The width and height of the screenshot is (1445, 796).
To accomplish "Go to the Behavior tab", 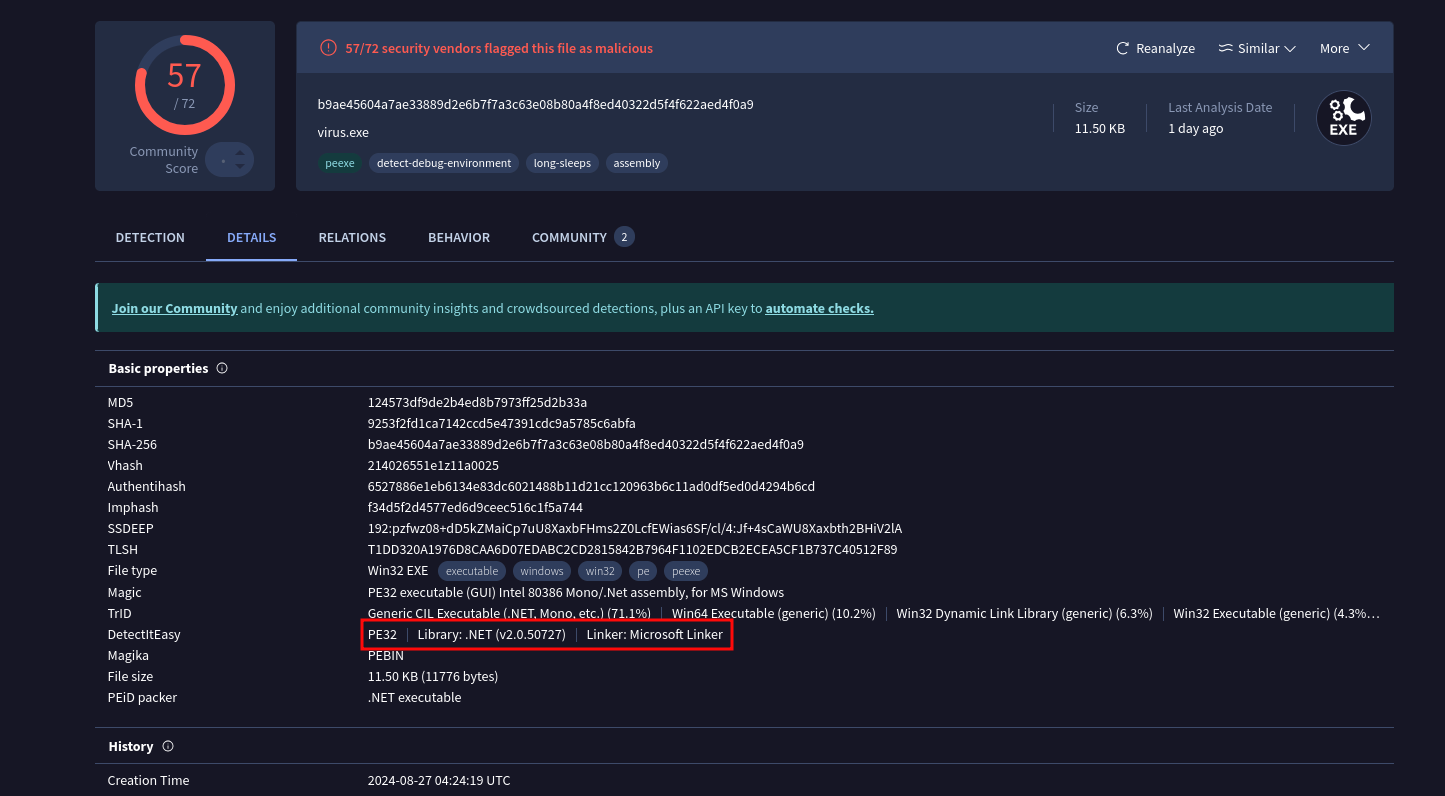I will point(459,237).
